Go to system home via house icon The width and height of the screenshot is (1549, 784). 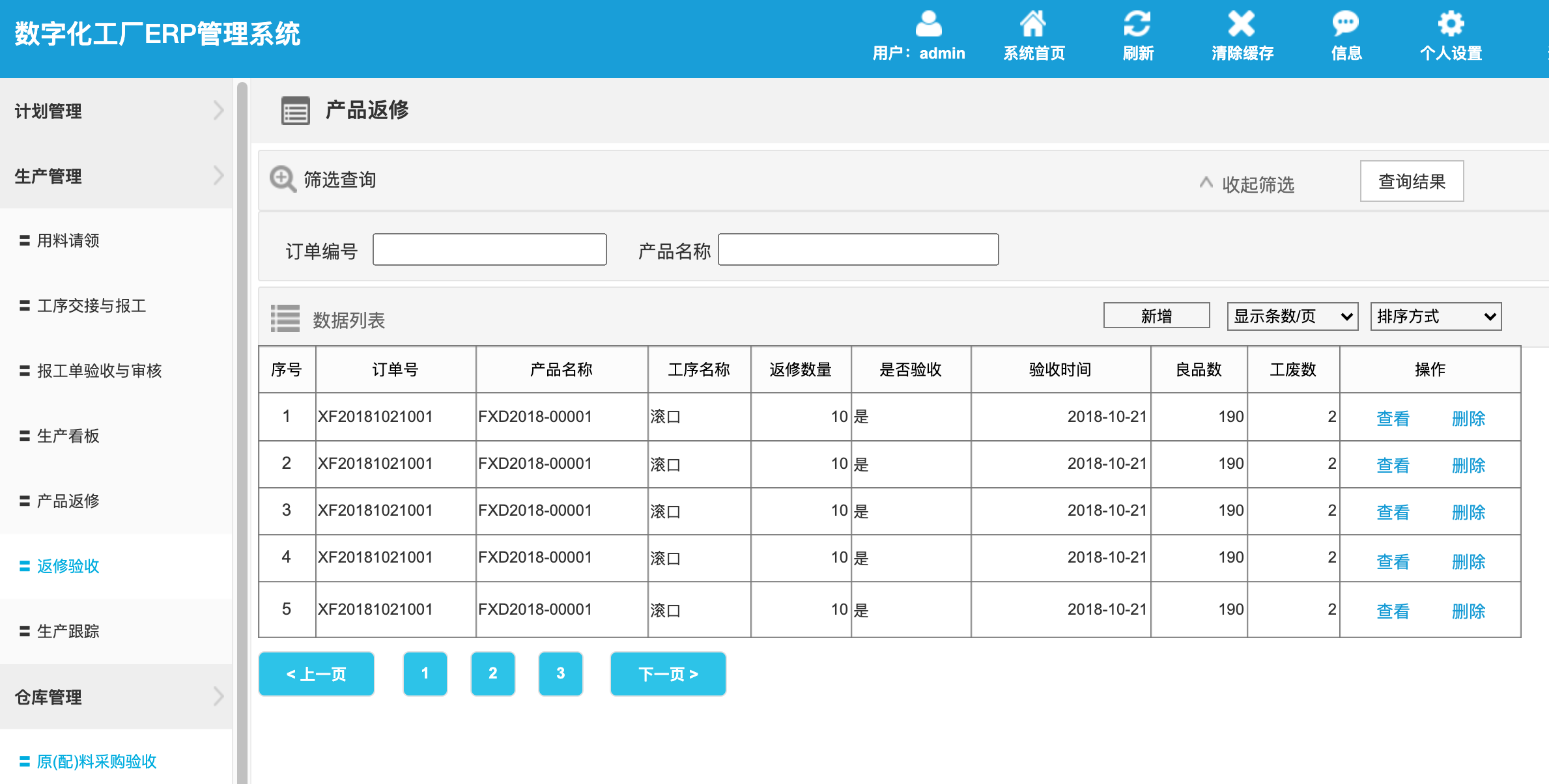click(x=1033, y=25)
